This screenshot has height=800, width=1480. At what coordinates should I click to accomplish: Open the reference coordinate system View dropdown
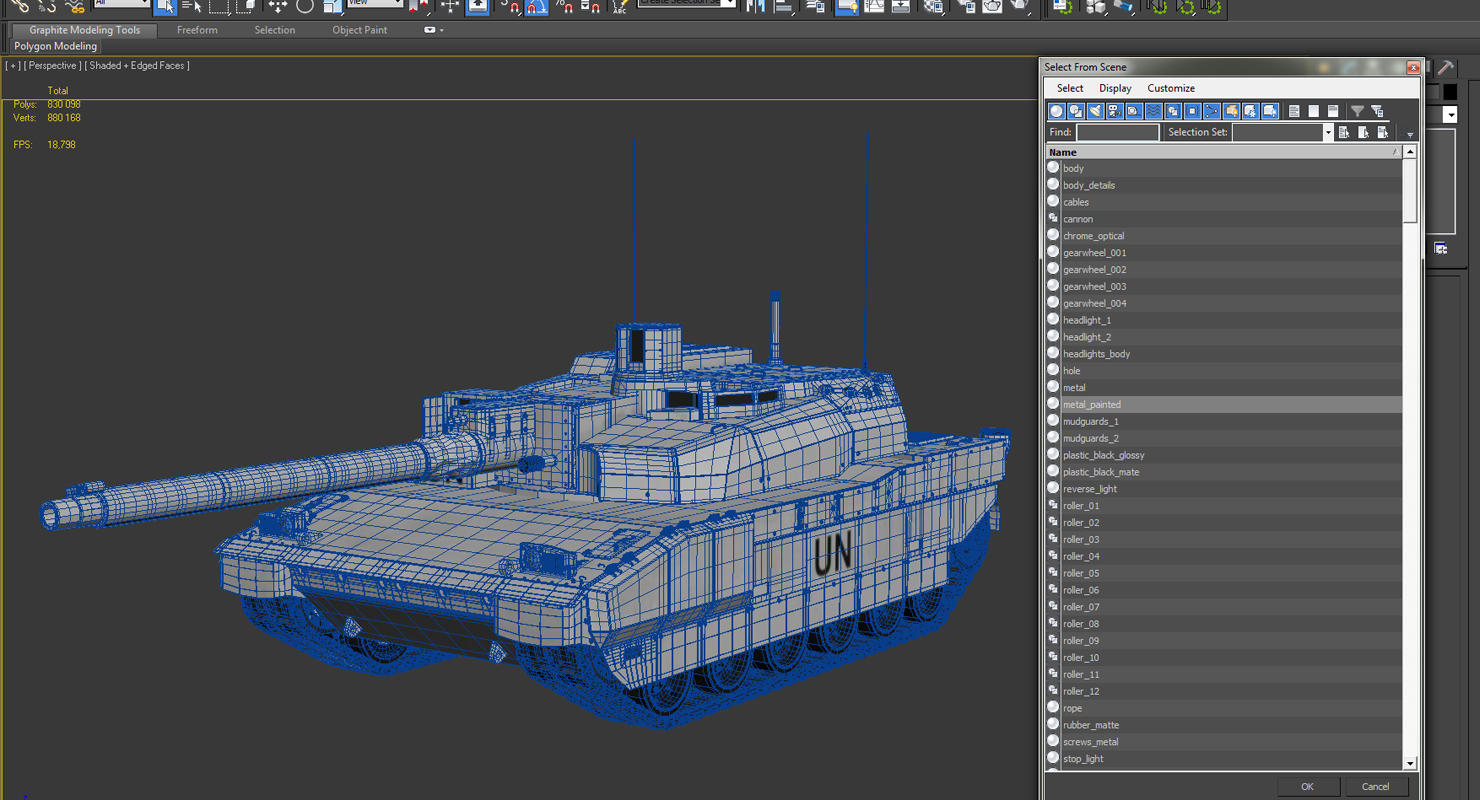tap(375, 4)
